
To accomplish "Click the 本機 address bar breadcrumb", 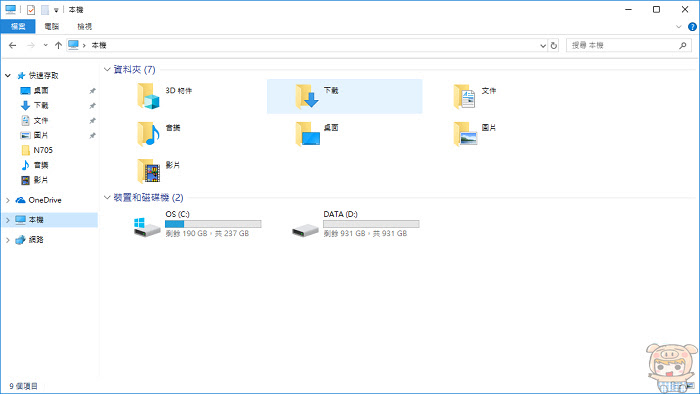I will (99, 45).
